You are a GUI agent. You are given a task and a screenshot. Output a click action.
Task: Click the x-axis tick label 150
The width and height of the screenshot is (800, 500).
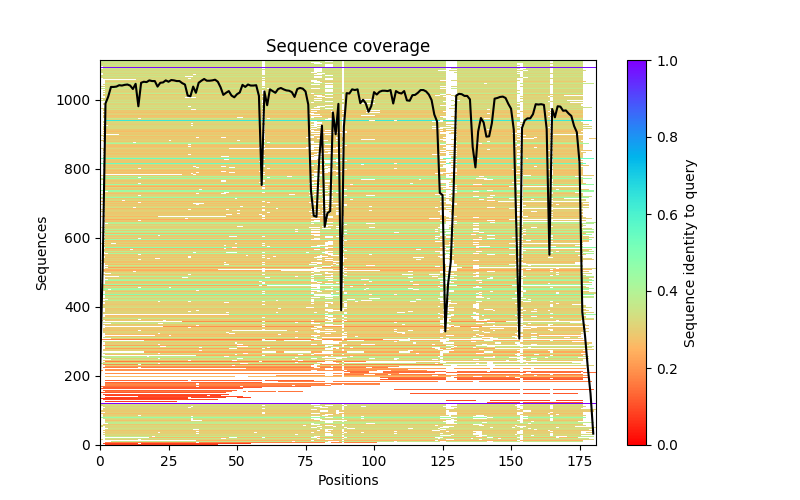[511, 461]
